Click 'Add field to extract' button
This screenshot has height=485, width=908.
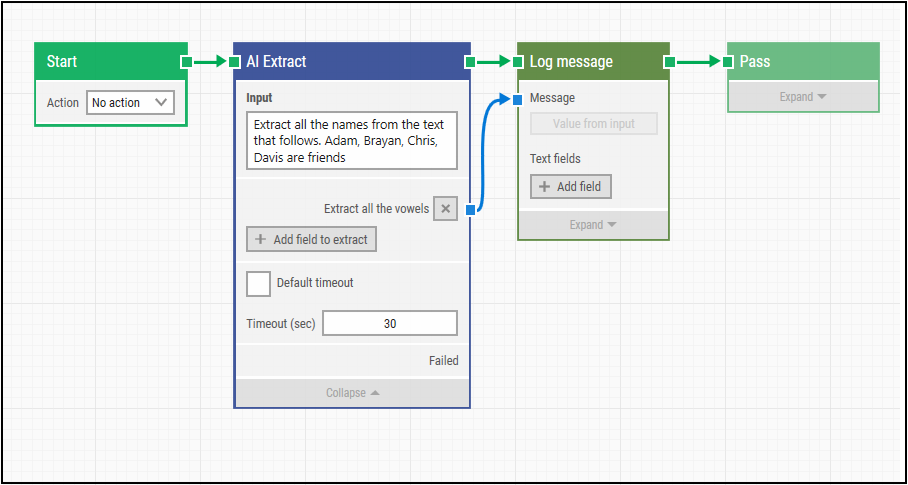coord(311,239)
